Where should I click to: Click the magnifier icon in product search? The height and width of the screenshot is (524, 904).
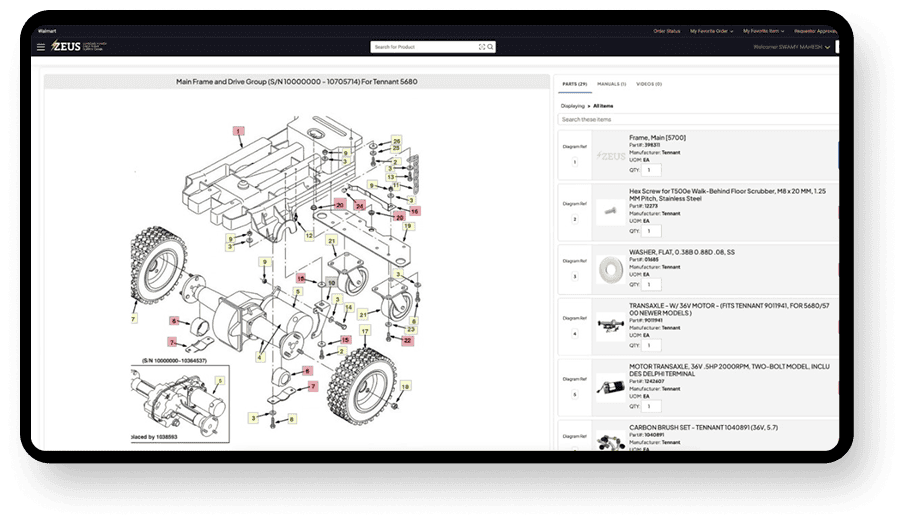pos(490,47)
